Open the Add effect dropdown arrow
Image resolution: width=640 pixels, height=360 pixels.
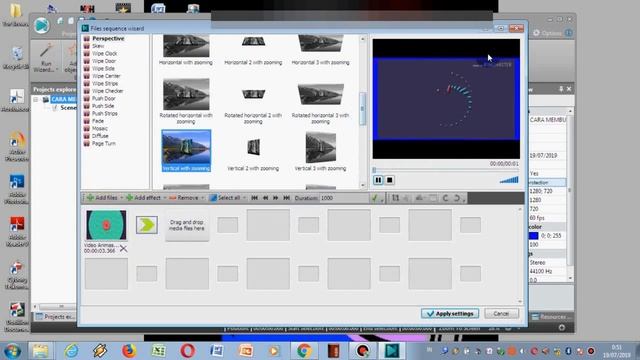(x=164, y=198)
